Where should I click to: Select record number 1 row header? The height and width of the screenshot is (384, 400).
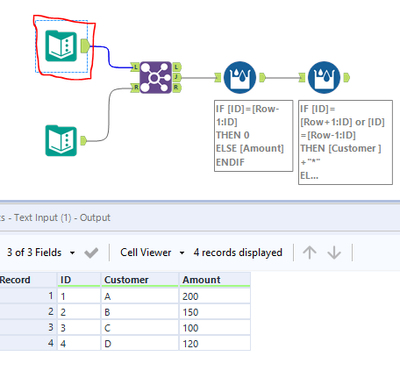(28, 296)
